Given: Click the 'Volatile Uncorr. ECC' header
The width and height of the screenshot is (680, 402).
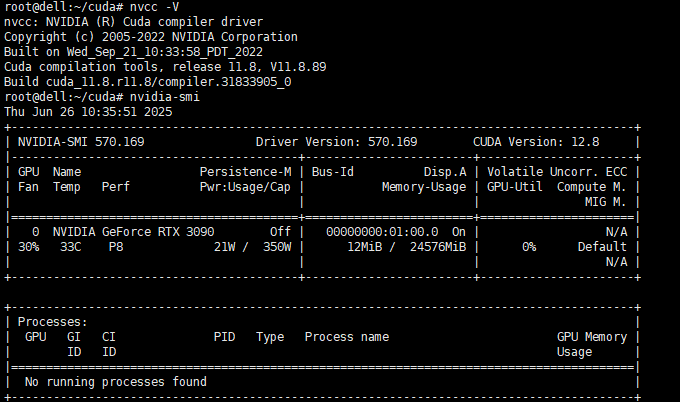Looking at the screenshot, I should click(x=557, y=172).
